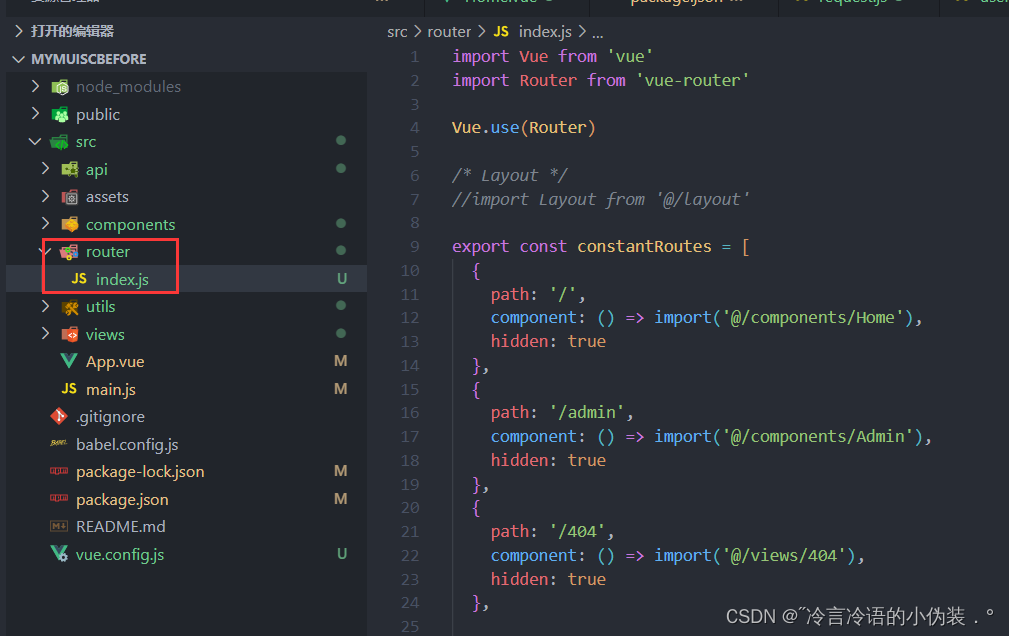Click the git icon beside .gitignore
Screen dimensions: 1009x636
pyautogui.click(x=59, y=416)
